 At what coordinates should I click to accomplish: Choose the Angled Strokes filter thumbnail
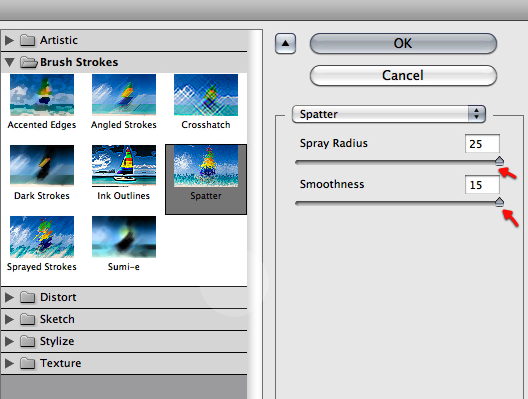tap(124, 95)
